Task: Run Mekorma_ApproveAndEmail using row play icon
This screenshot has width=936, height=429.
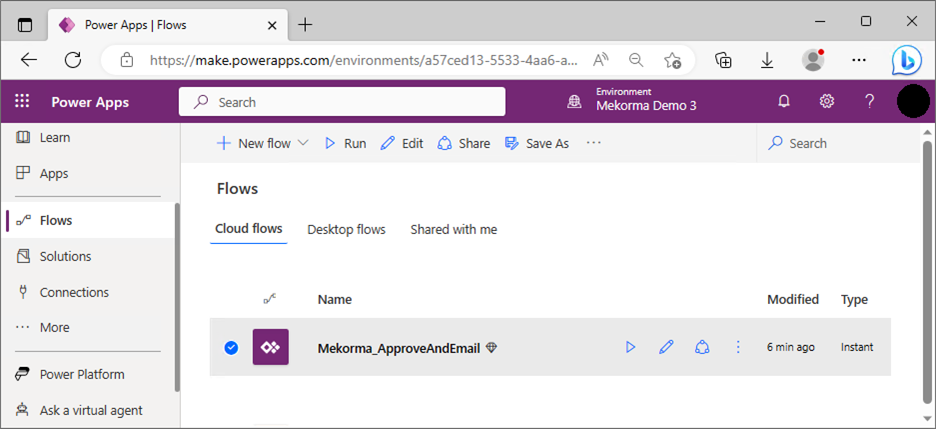Action: coord(630,347)
